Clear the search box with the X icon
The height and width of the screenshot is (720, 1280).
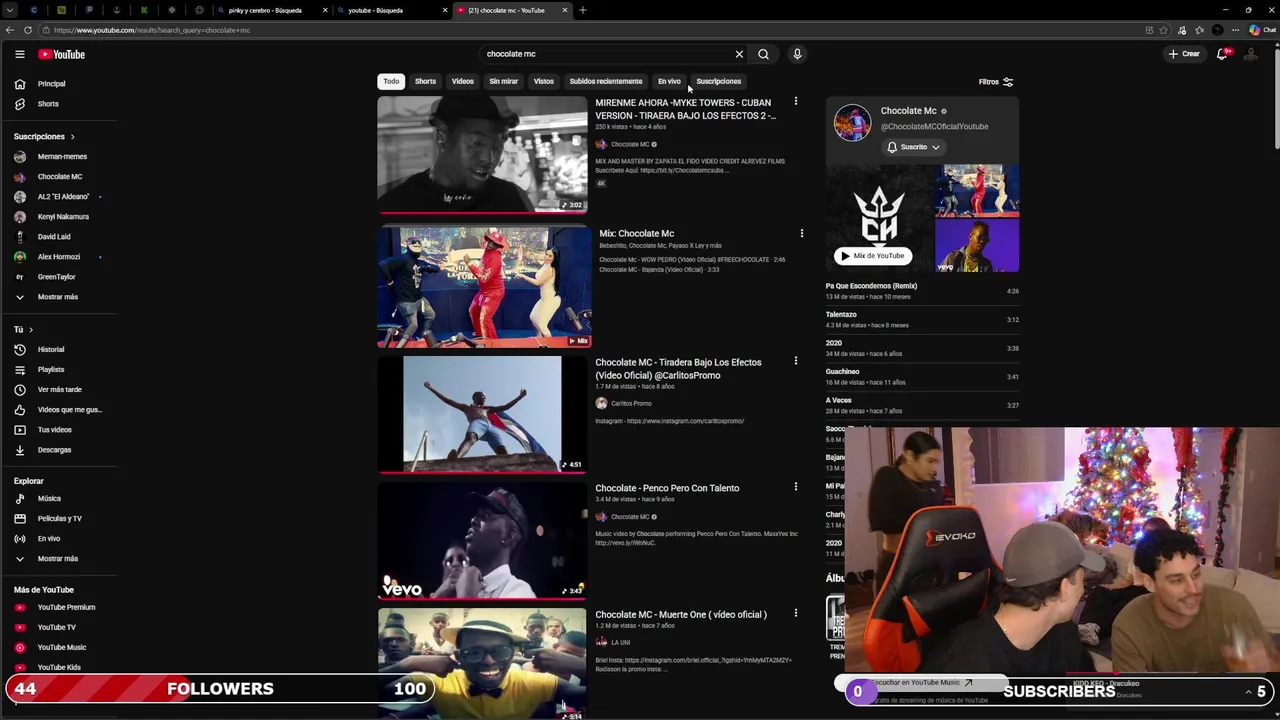(x=739, y=54)
